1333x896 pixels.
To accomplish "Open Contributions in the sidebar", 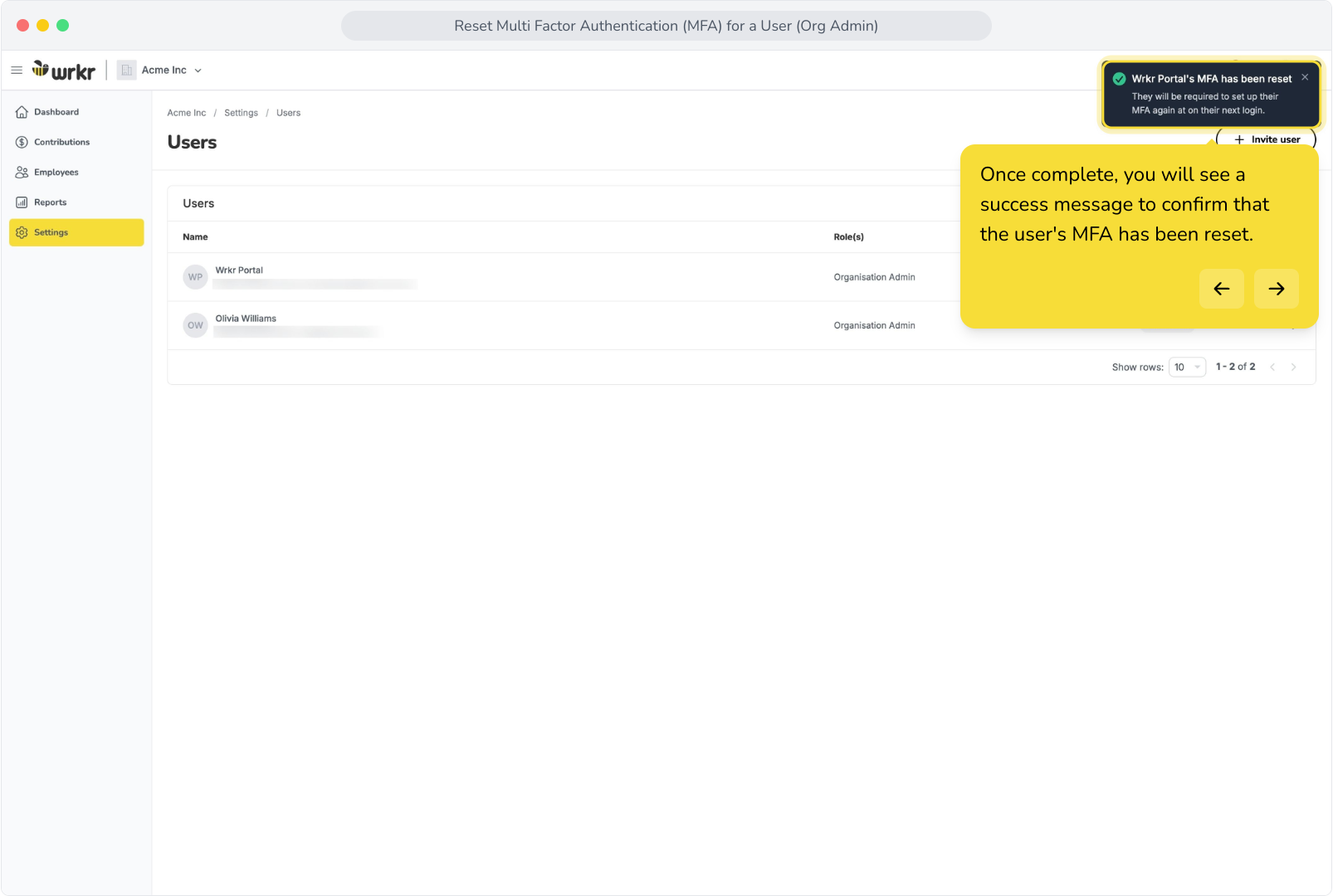I will click(76, 142).
